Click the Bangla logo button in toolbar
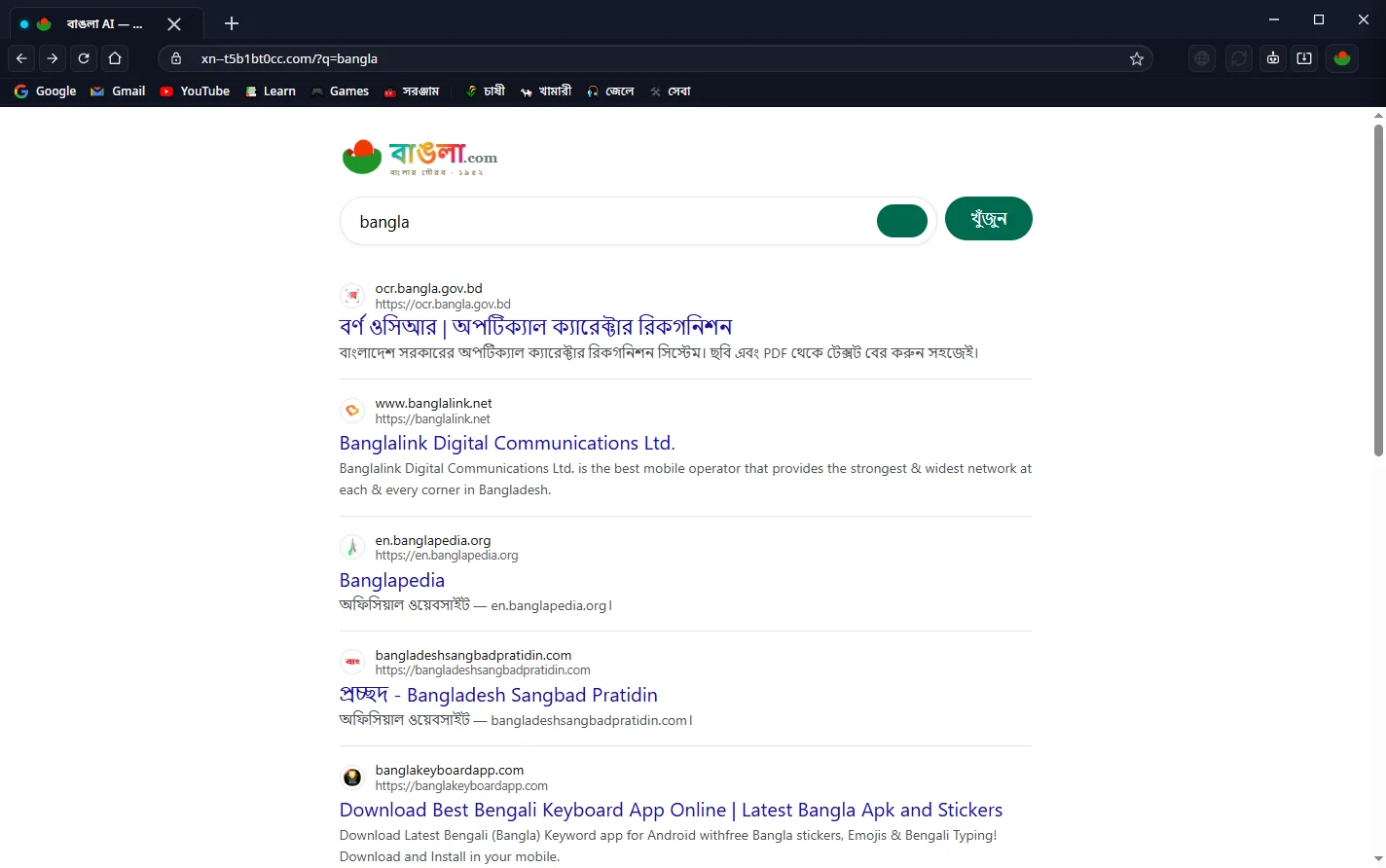This screenshot has height=868, width=1386. coord(1342,58)
